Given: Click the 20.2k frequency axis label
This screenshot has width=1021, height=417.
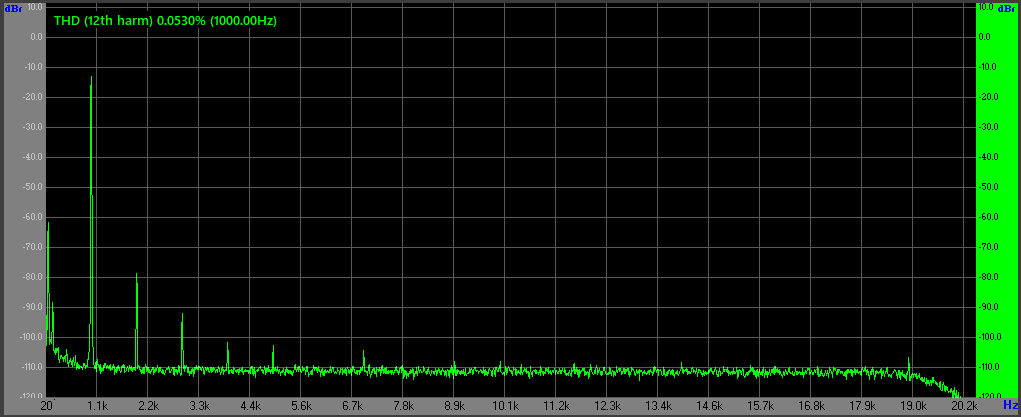Looking at the screenshot, I should coord(964,406).
